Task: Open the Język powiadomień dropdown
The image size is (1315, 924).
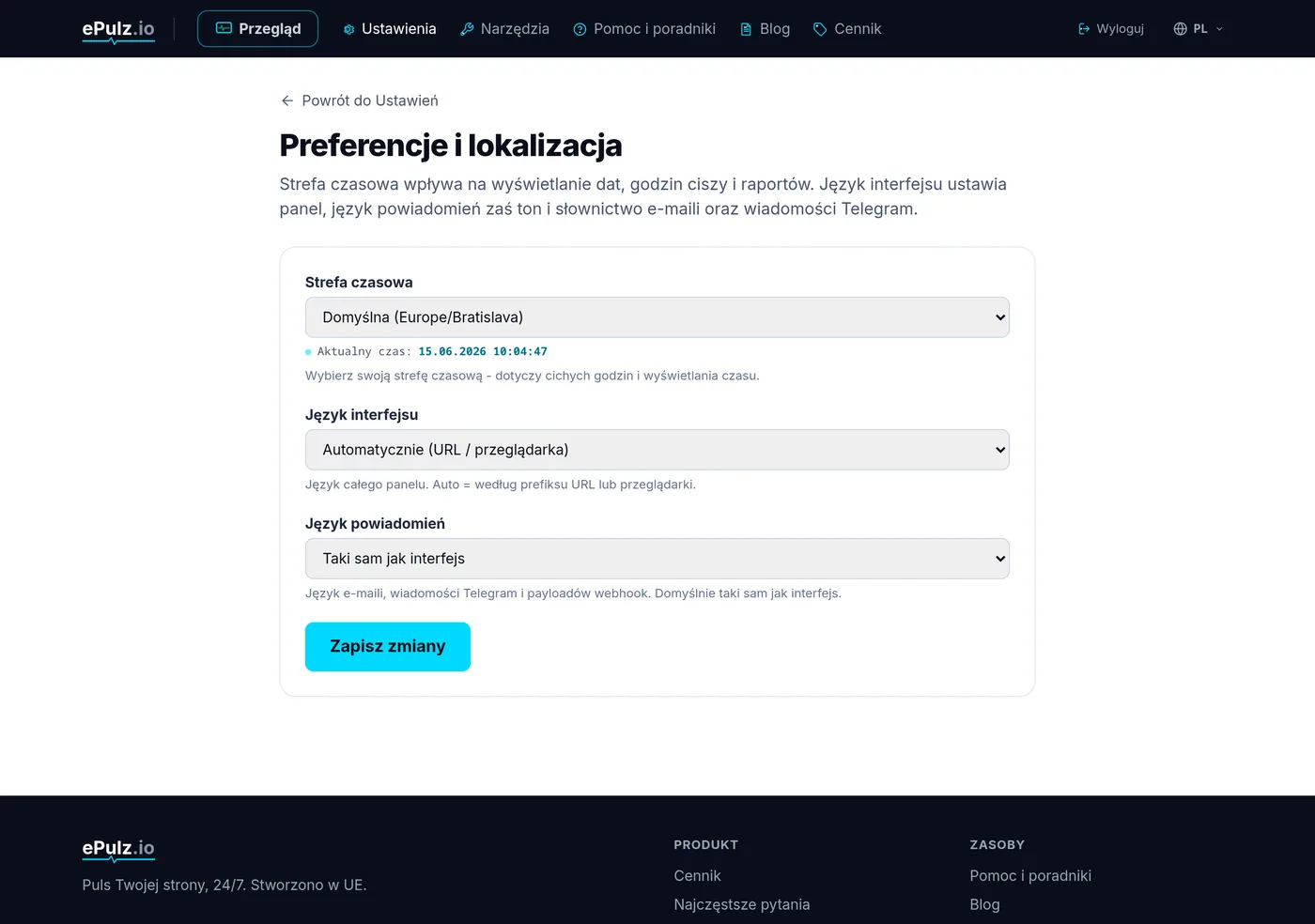Action: click(657, 559)
